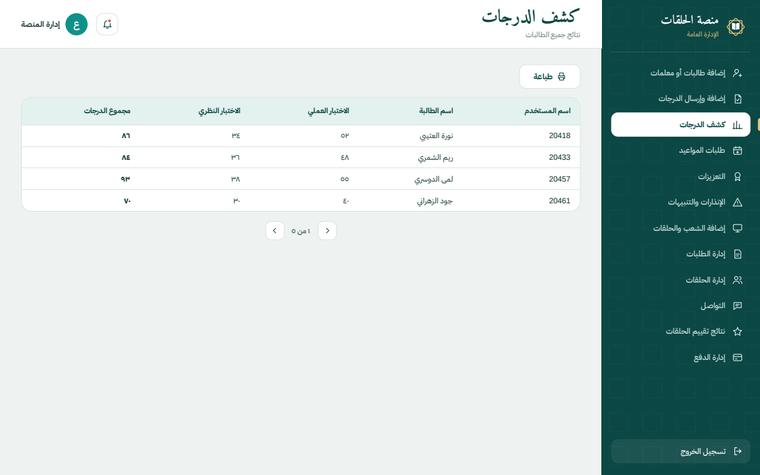The image size is (760, 475).
Task: Click total score ٨٤ in ريم الشمري row
Action: tap(126, 158)
